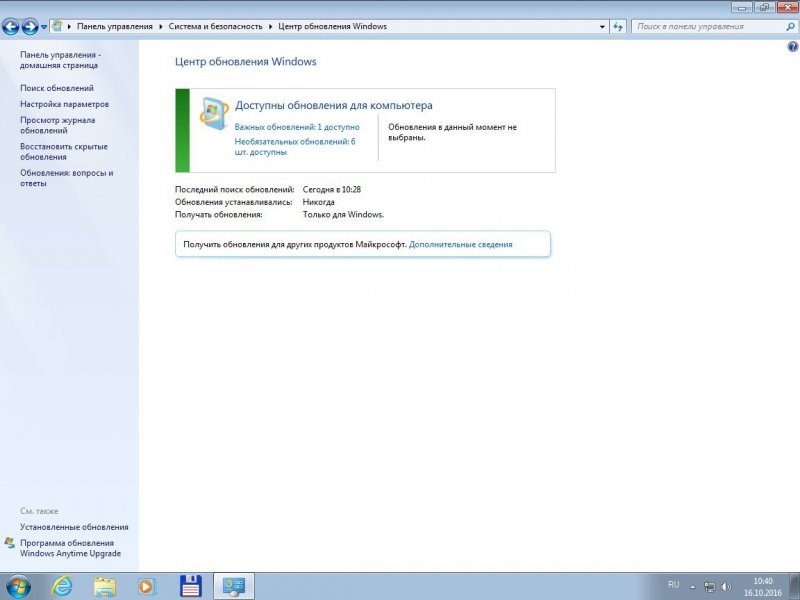Screen dimensions: 800x600
Task: Expand the arrow before 'Панель управления' breadcrumb
Action: coord(69,27)
